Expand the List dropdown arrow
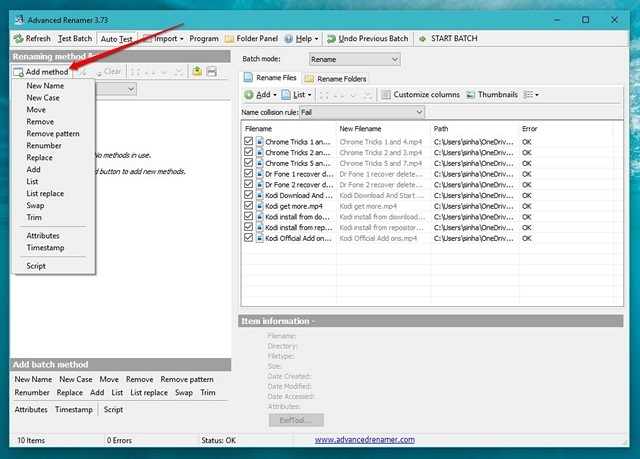 [310, 95]
